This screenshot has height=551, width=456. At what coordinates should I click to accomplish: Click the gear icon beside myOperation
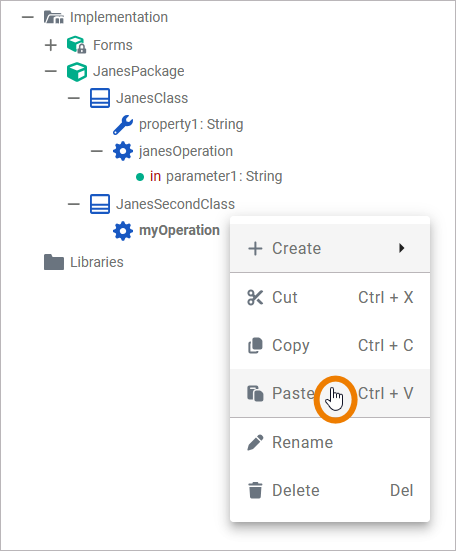click(123, 231)
